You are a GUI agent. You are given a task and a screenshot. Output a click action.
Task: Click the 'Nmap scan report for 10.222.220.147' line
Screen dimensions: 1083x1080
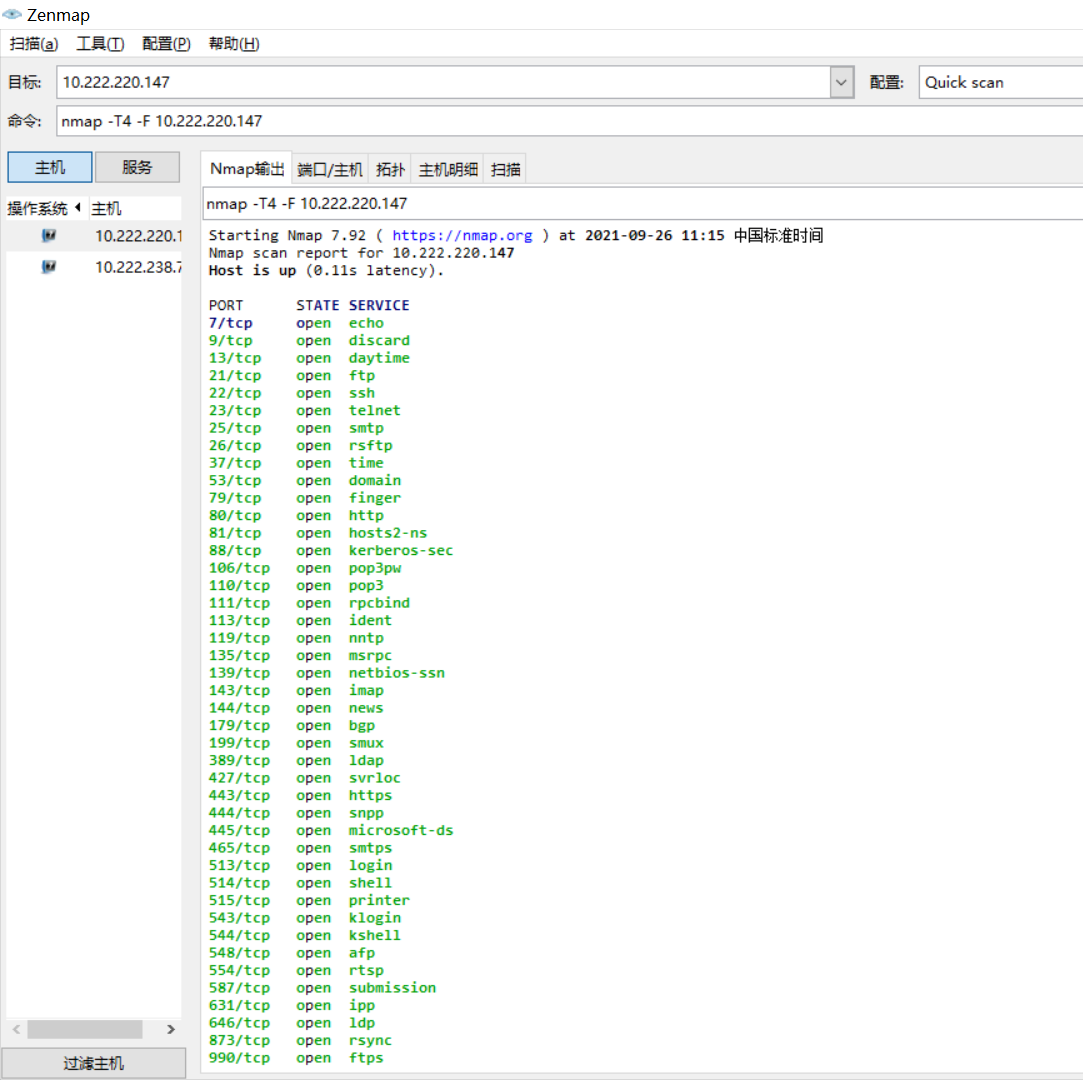(361, 253)
